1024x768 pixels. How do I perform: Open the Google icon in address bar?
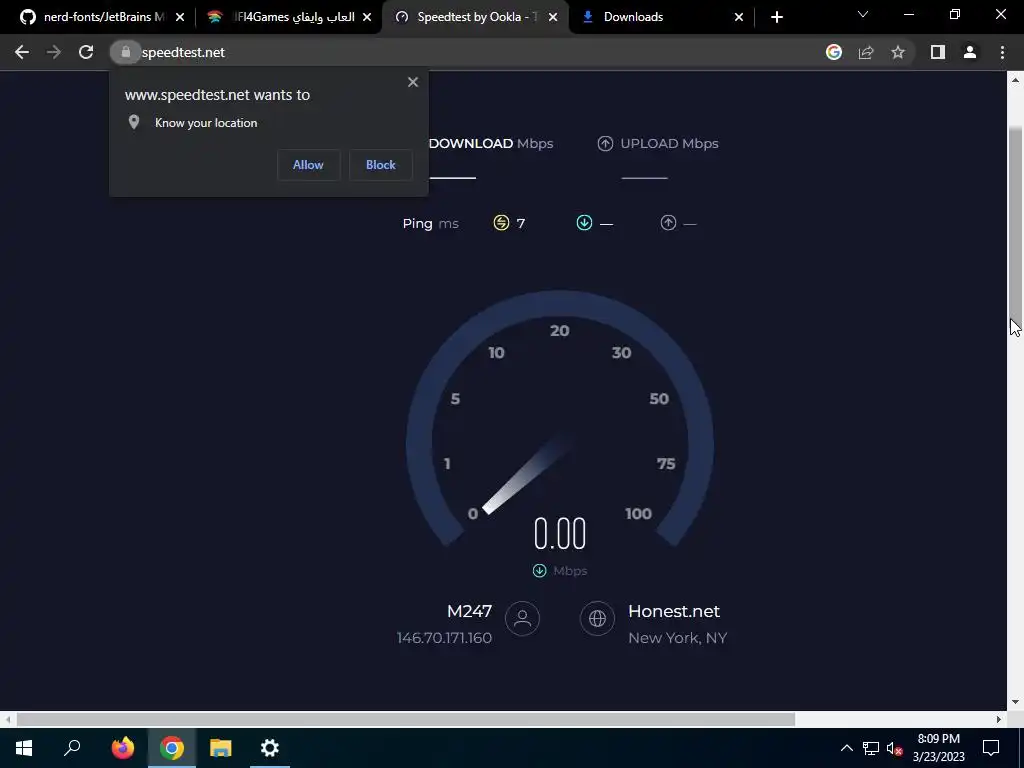[834, 52]
